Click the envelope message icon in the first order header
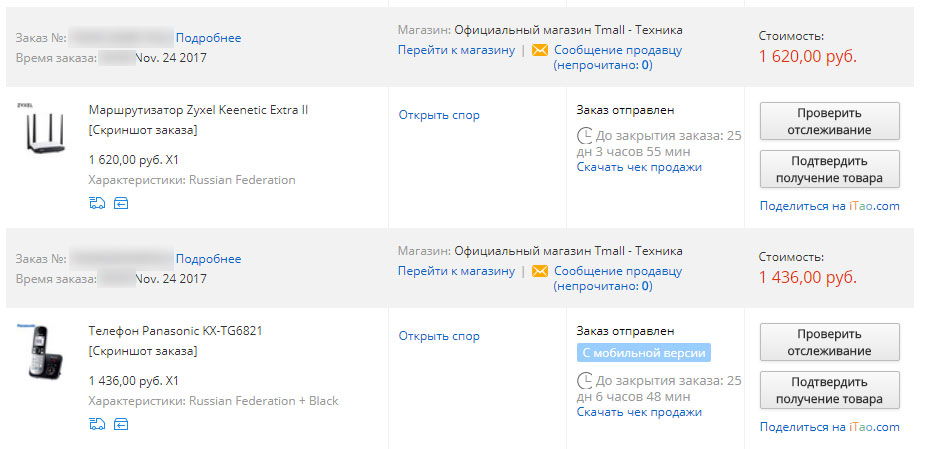This screenshot has height=449, width=925. 540,50
